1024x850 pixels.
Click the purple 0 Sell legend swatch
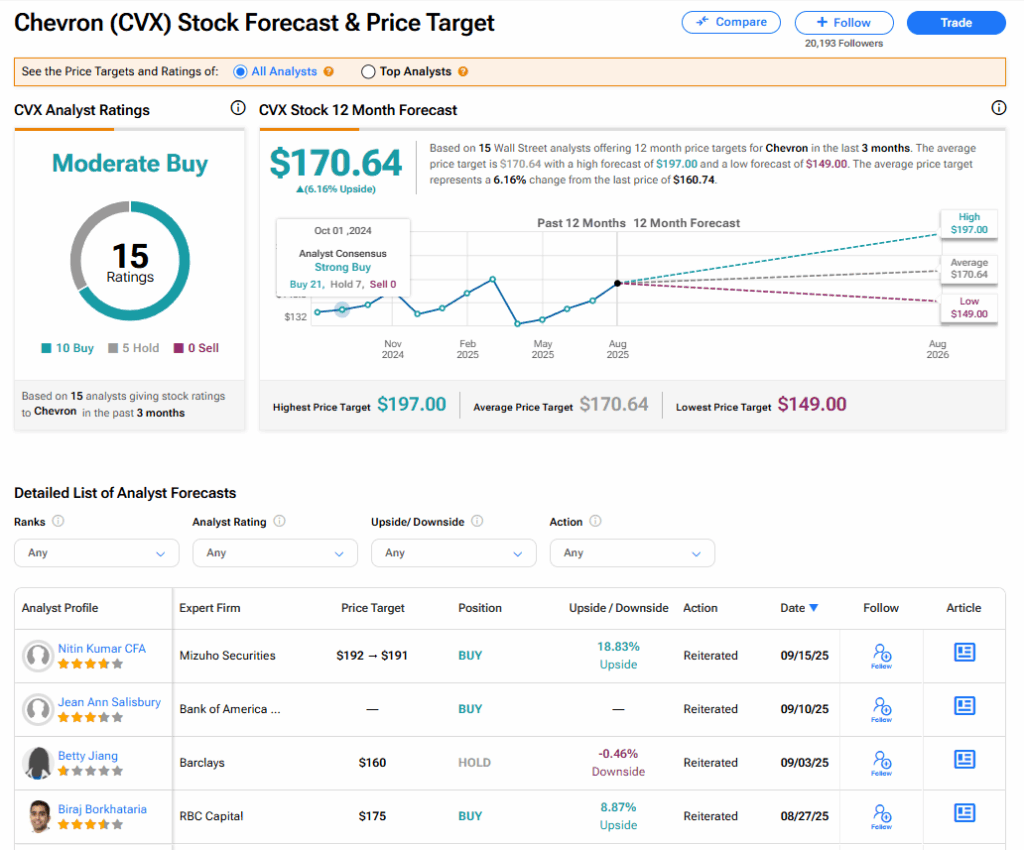178,348
